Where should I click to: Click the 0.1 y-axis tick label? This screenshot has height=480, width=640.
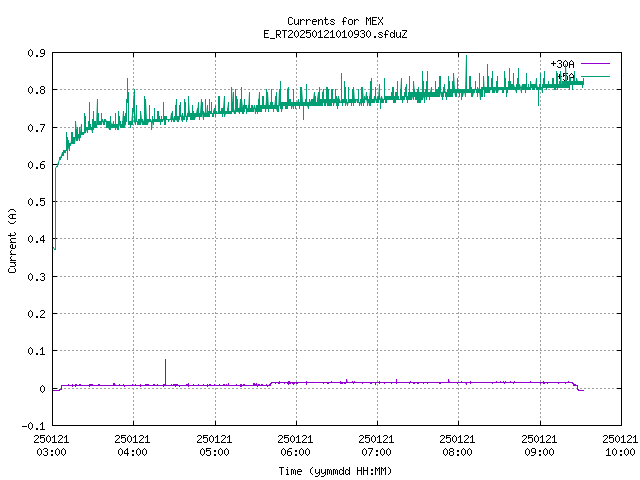(x=36, y=351)
